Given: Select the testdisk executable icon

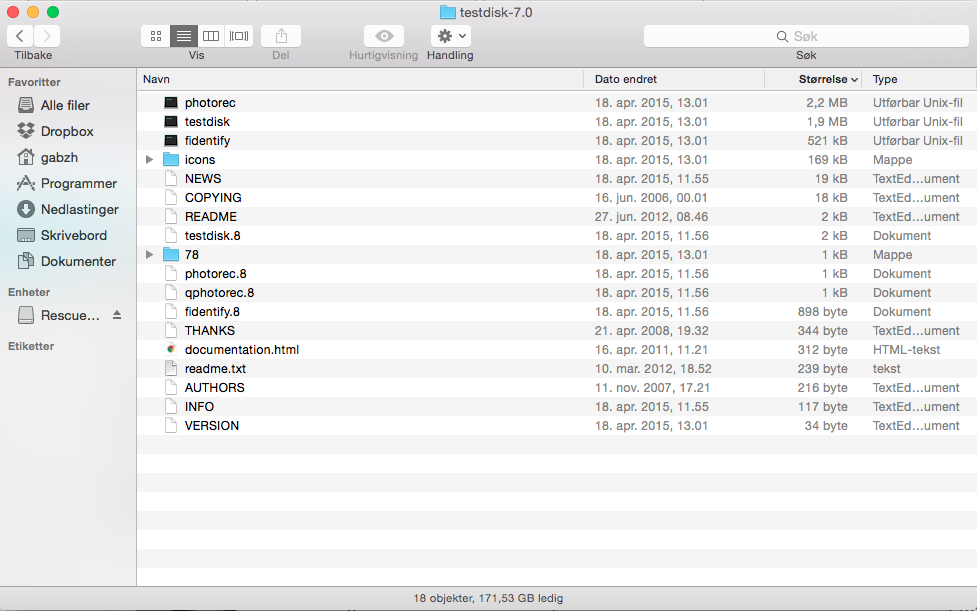Looking at the screenshot, I should click(171, 121).
